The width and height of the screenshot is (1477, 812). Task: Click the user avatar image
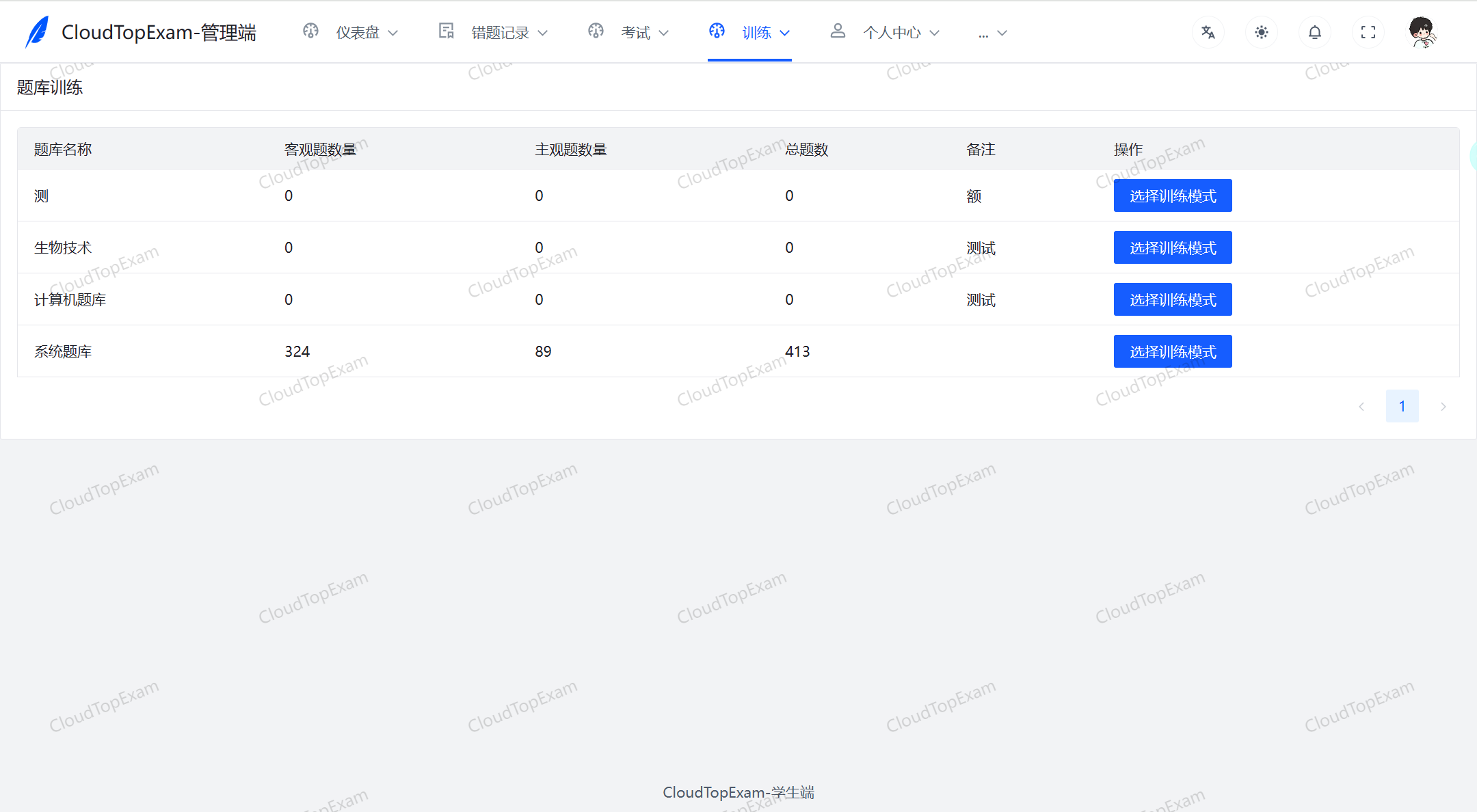pos(1422,31)
